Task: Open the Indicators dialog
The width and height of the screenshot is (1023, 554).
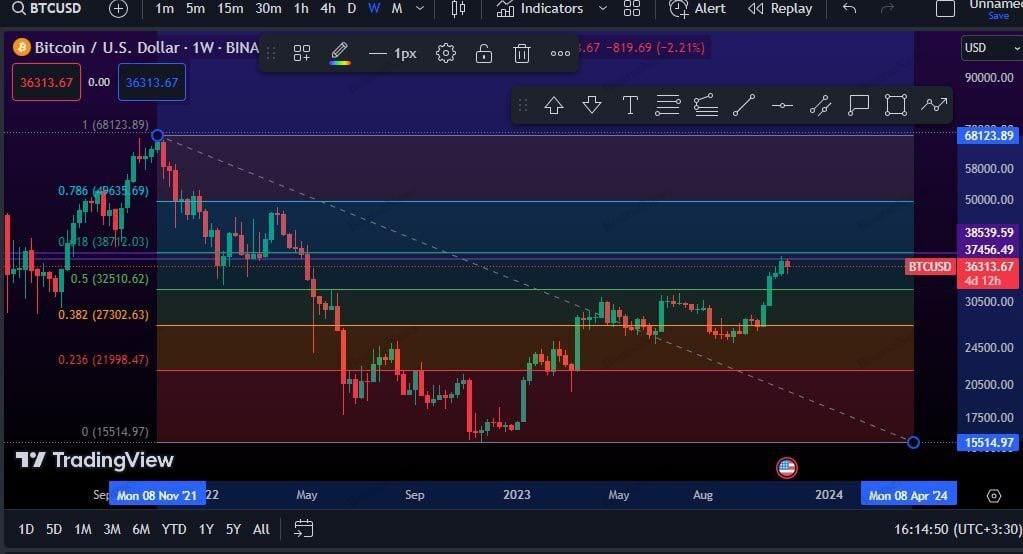Action: click(540, 8)
